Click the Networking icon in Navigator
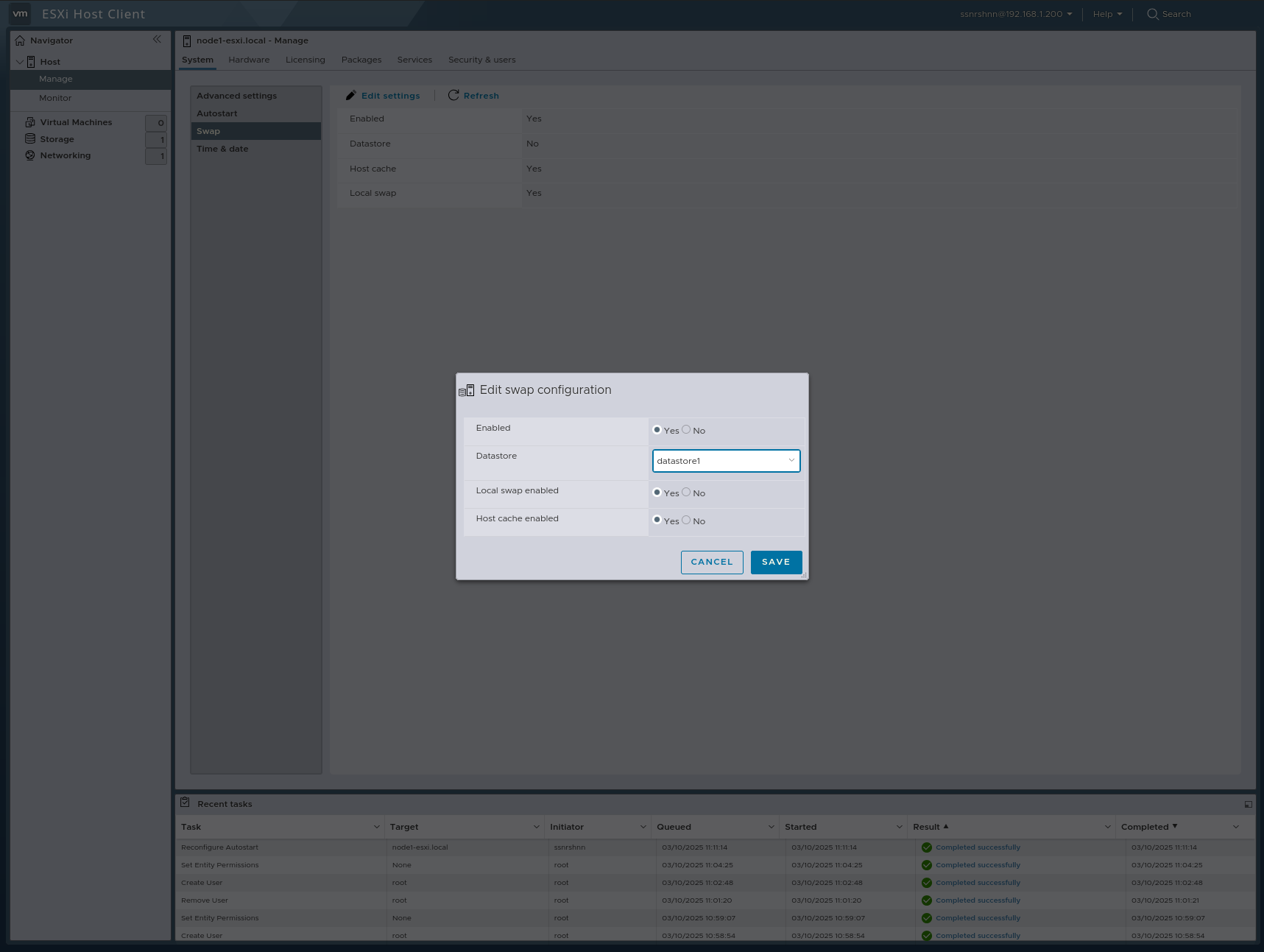 [x=29, y=155]
